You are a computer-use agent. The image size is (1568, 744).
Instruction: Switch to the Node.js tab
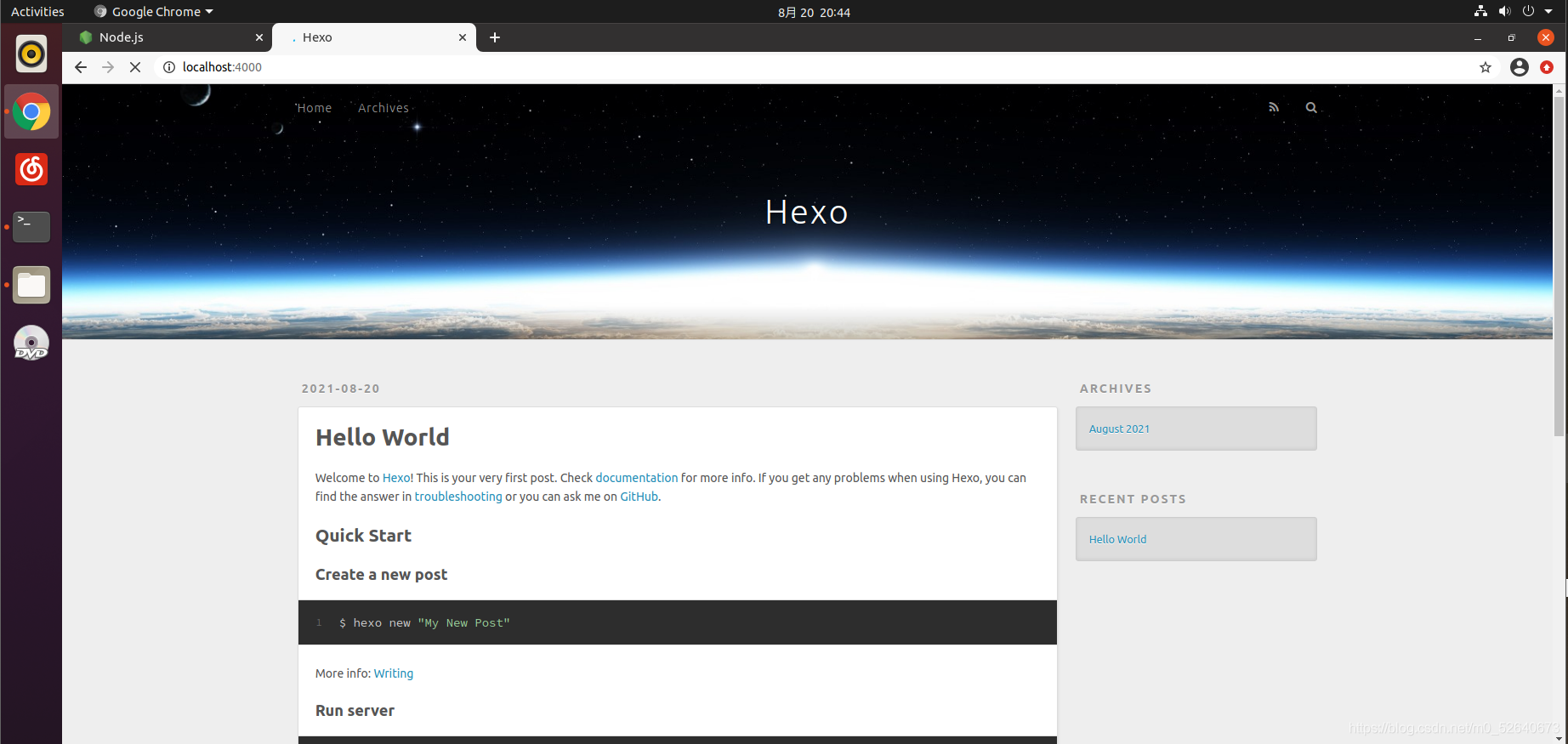(168, 37)
